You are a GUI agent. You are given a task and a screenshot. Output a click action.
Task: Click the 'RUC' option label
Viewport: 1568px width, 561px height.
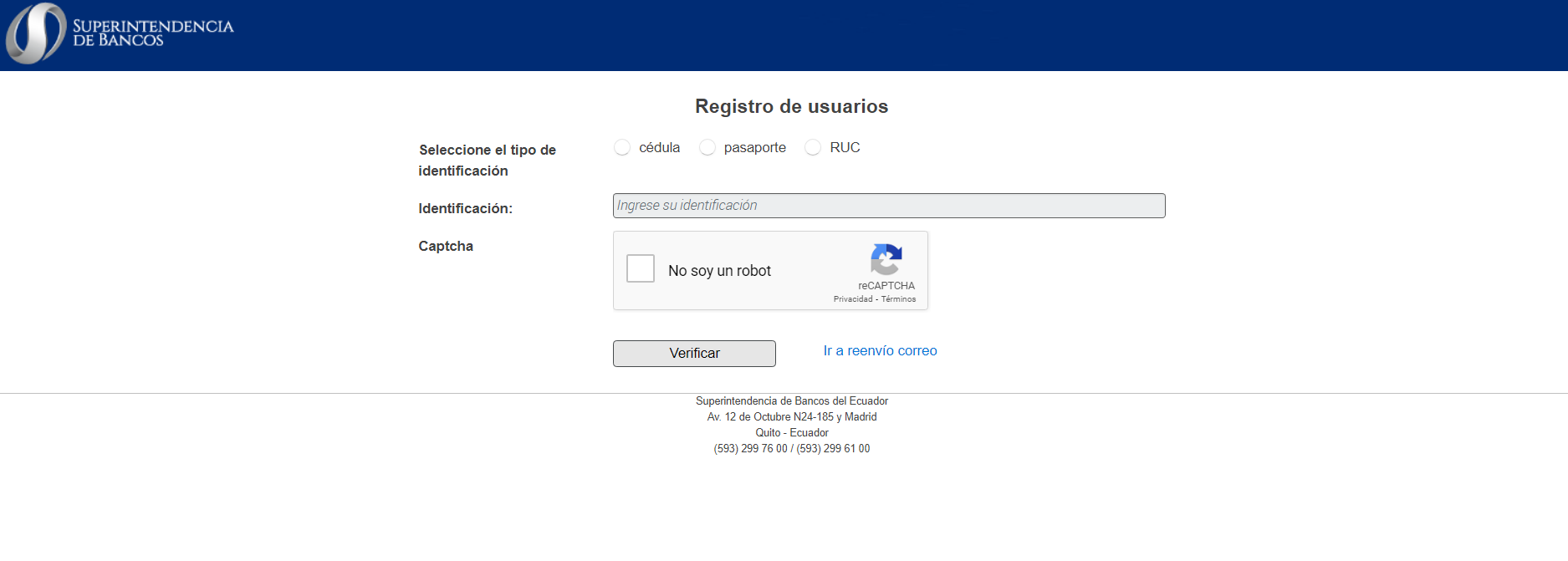845,147
